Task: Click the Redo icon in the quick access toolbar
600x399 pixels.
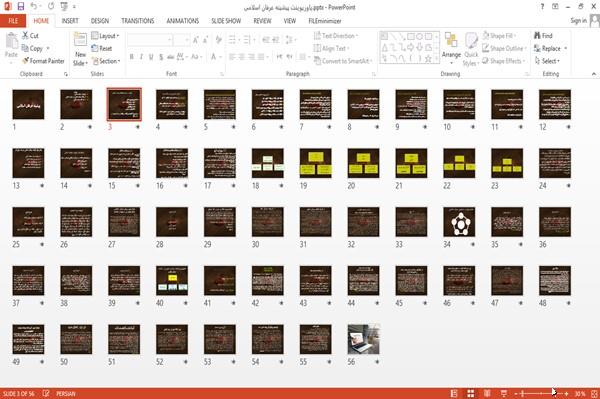Action: point(51,6)
